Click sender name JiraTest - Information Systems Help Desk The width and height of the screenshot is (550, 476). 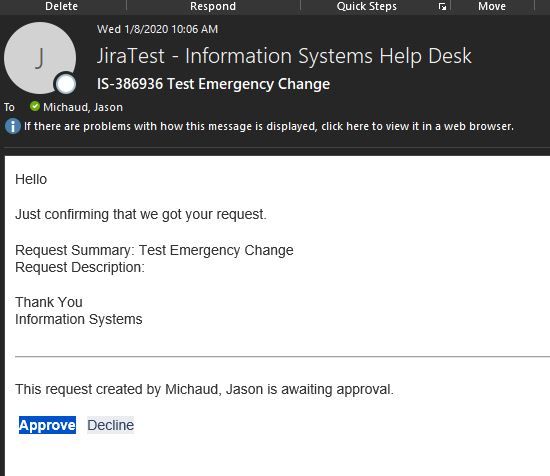[x=284, y=56]
